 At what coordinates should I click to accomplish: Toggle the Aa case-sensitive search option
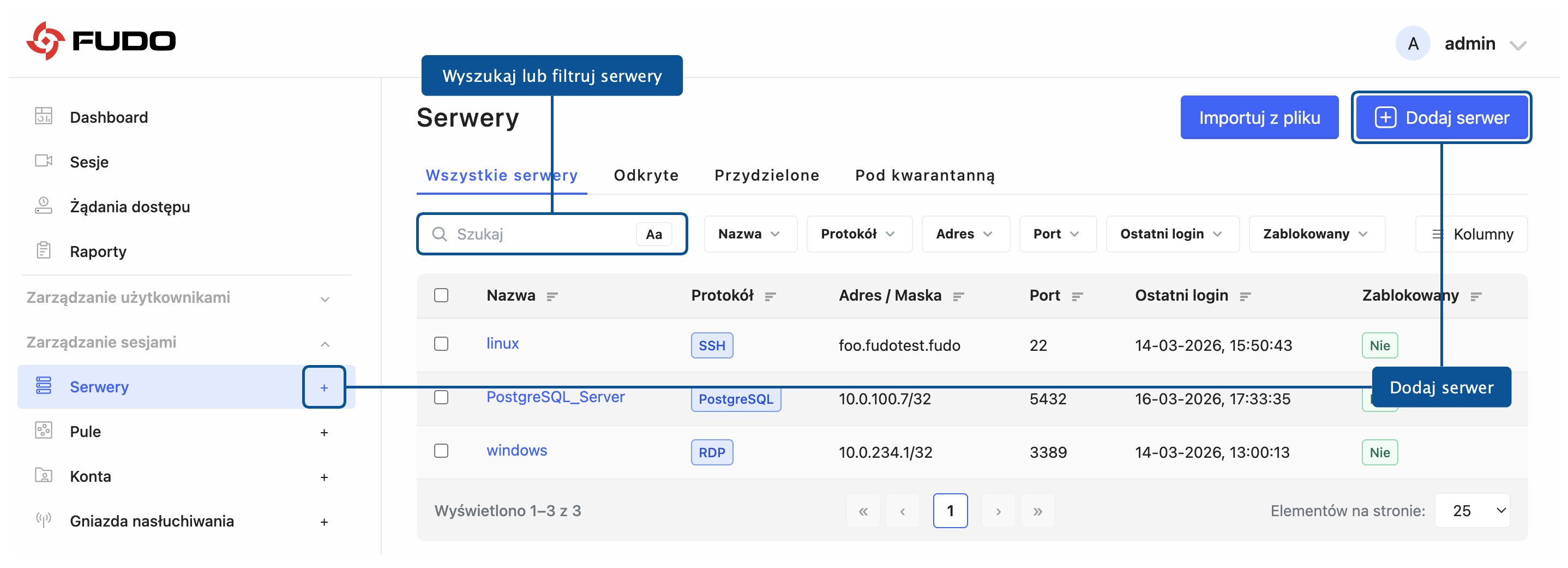coord(654,235)
